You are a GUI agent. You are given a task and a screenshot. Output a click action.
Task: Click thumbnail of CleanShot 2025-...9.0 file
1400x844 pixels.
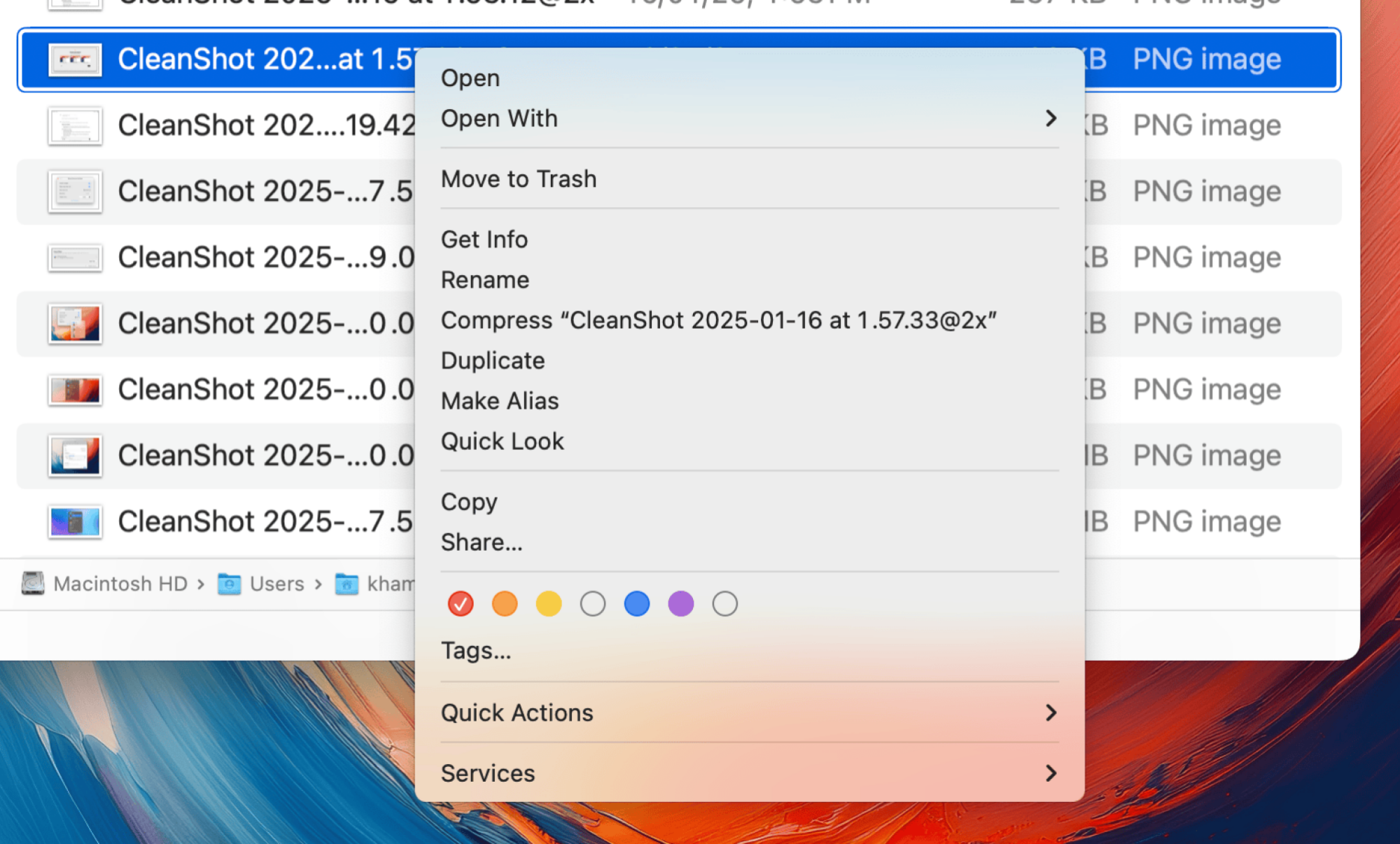[x=75, y=258]
